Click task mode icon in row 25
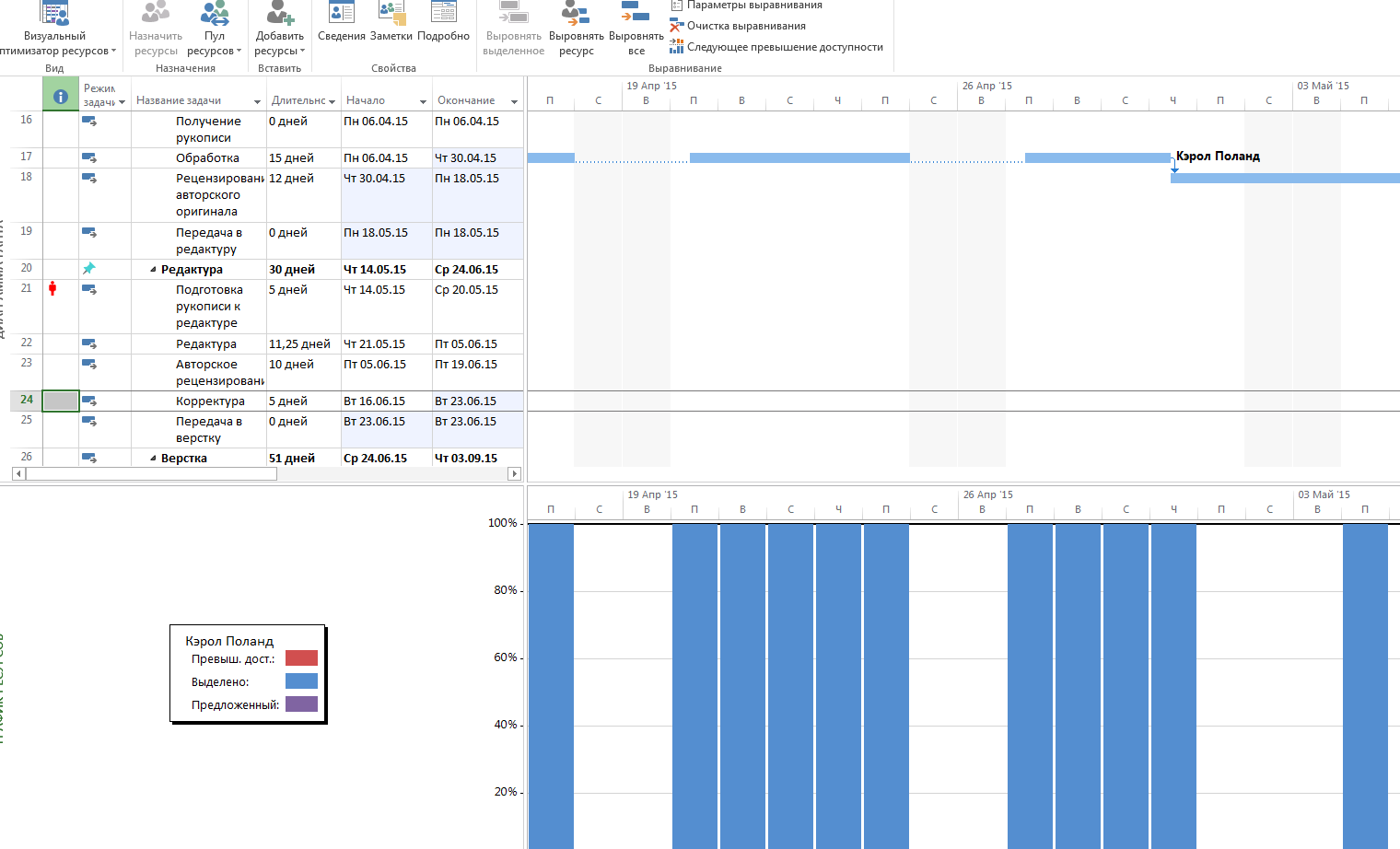1400x849 pixels. [89, 422]
